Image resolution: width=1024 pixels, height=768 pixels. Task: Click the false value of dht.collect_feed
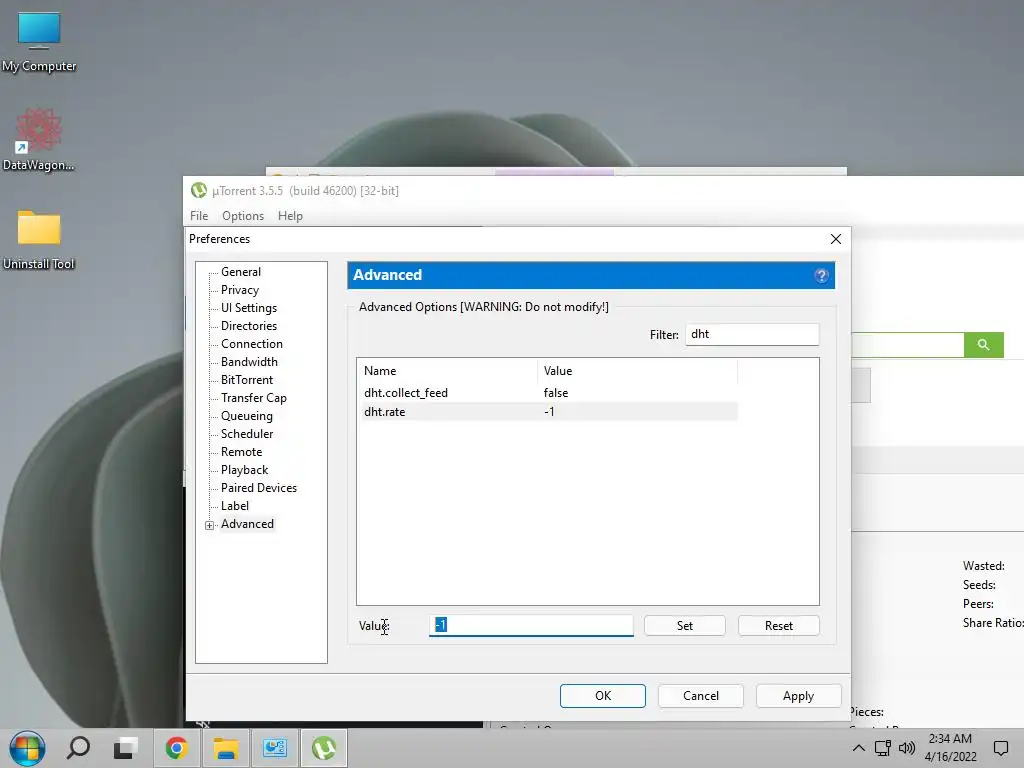pos(556,393)
